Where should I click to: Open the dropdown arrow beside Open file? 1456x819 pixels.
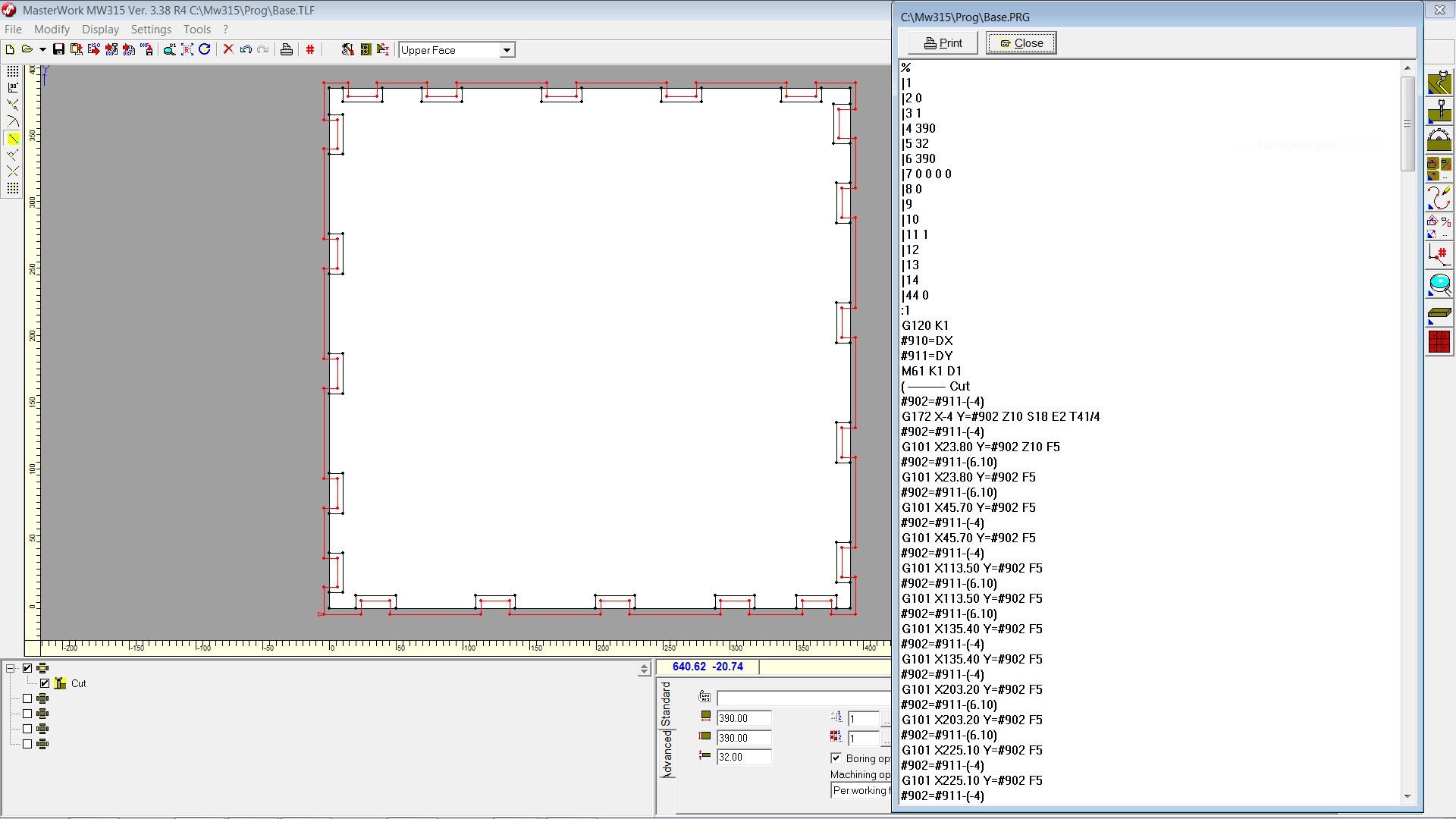[42, 49]
